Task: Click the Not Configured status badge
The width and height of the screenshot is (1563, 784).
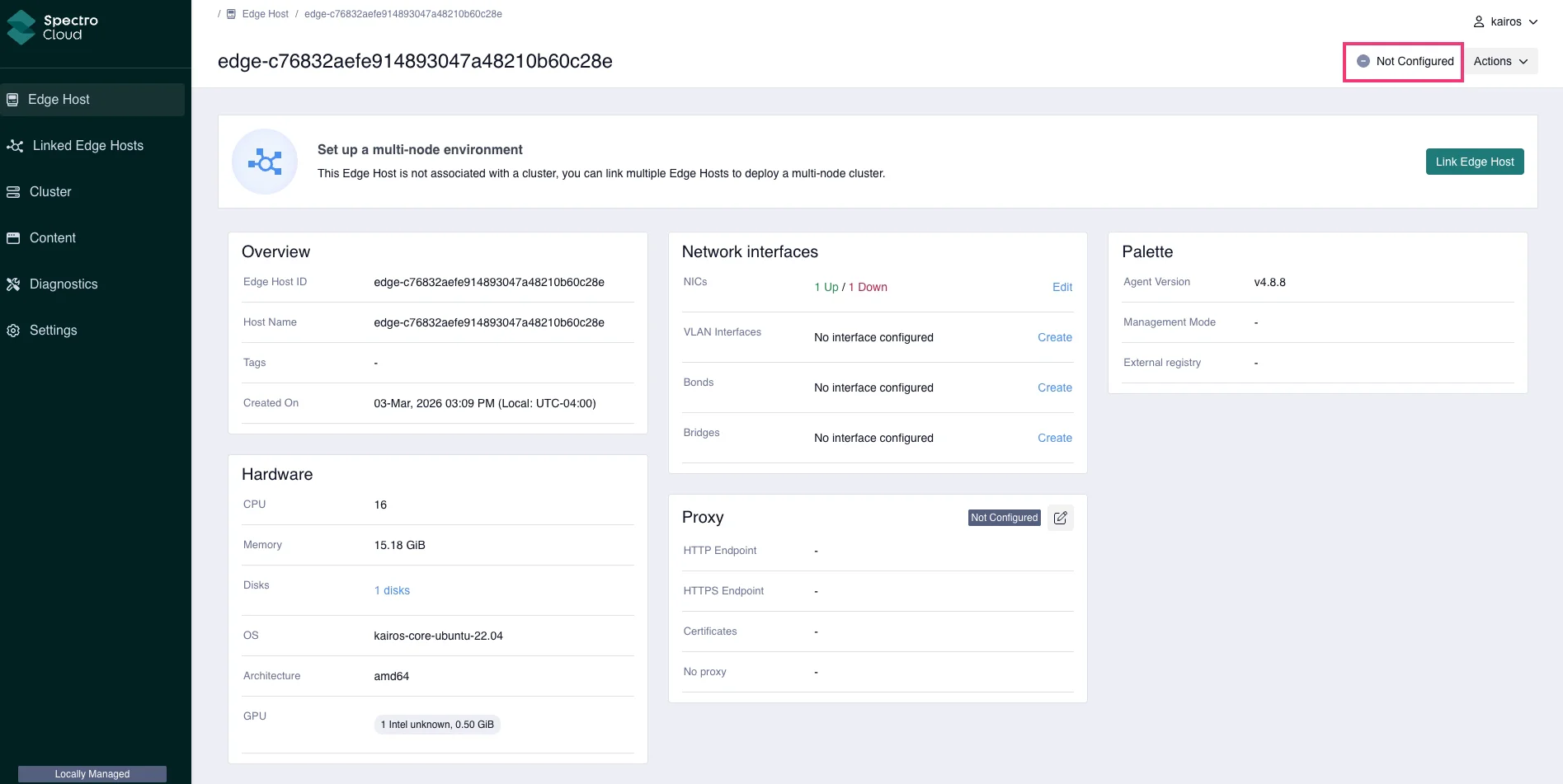Action: coord(1402,61)
